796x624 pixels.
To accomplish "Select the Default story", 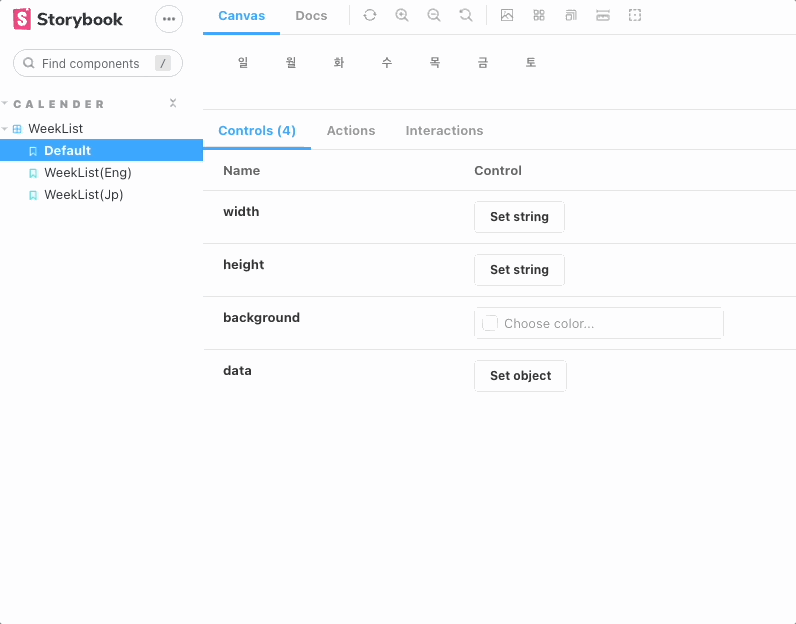I will click(x=102, y=150).
